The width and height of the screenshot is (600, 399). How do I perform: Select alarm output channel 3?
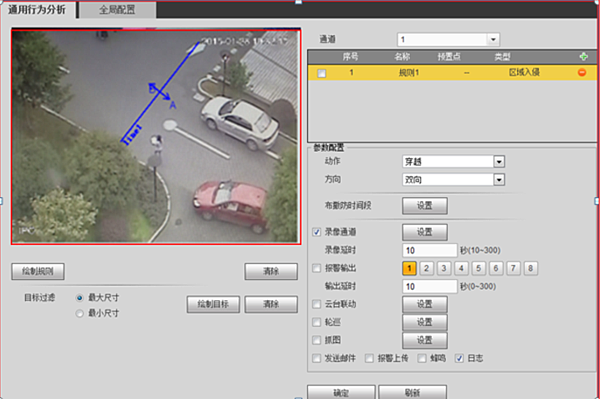click(x=444, y=268)
